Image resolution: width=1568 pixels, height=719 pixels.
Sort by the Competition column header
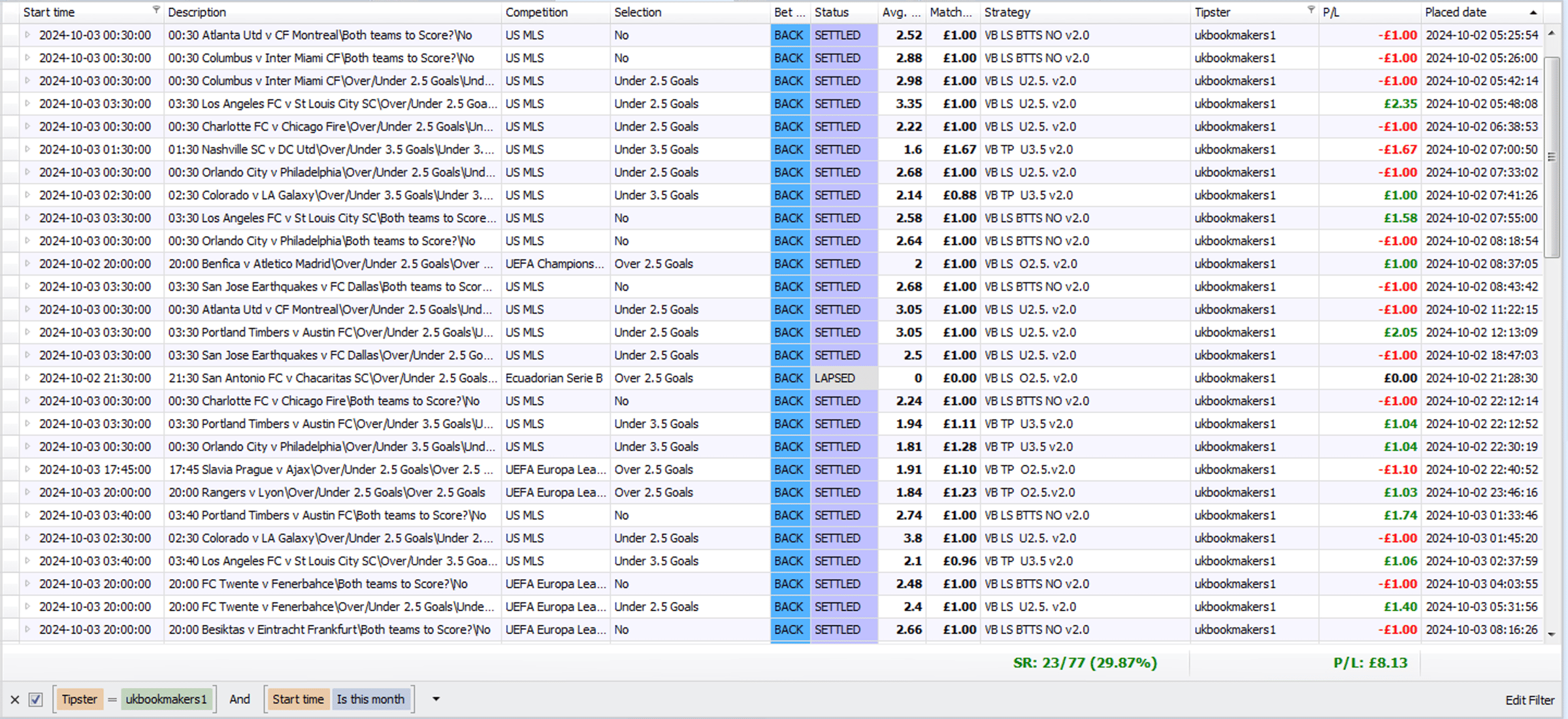coord(555,12)
